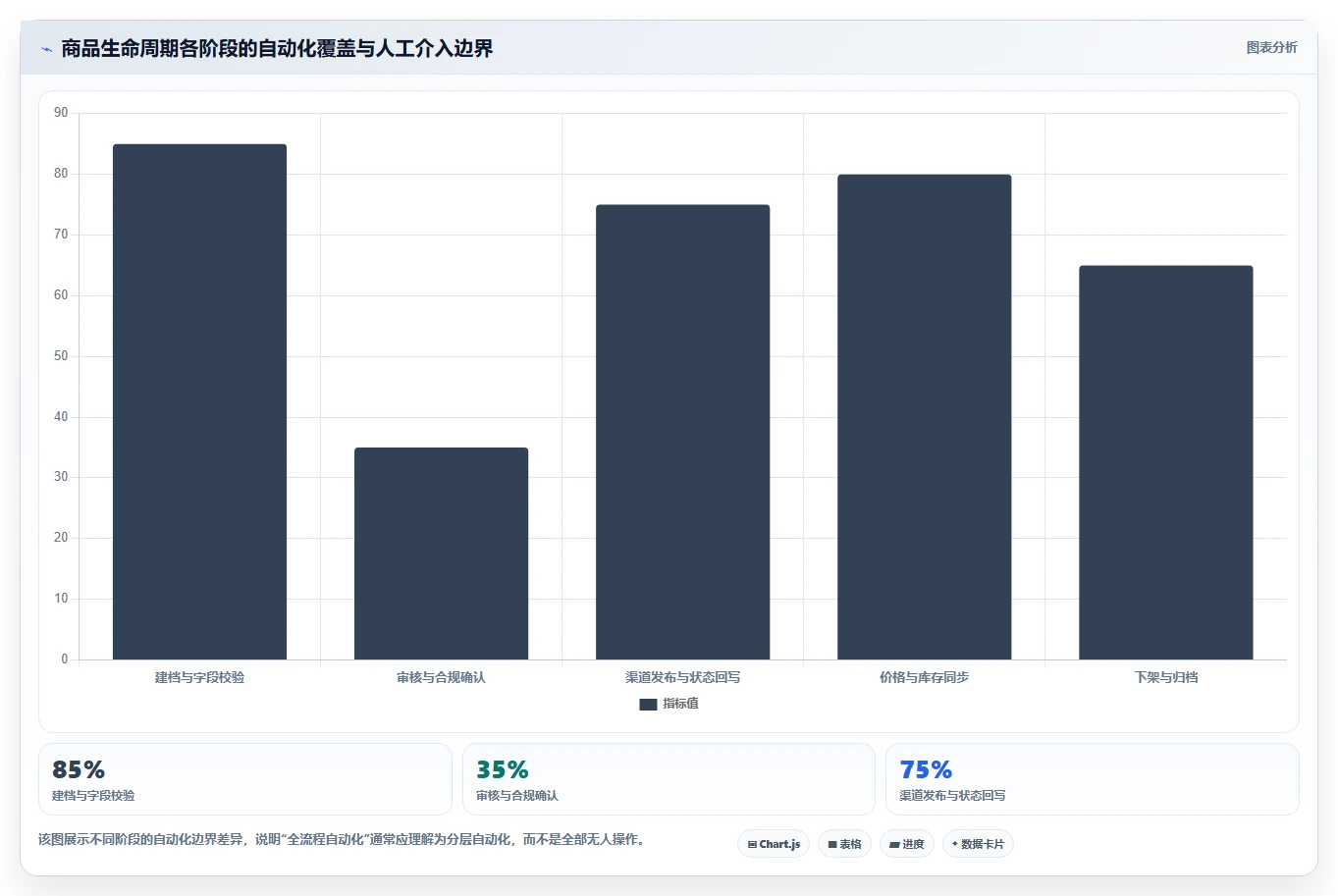Select the 下架与归档 bar
This screenshot has height=896, width=1338.
pos(1165,462)
